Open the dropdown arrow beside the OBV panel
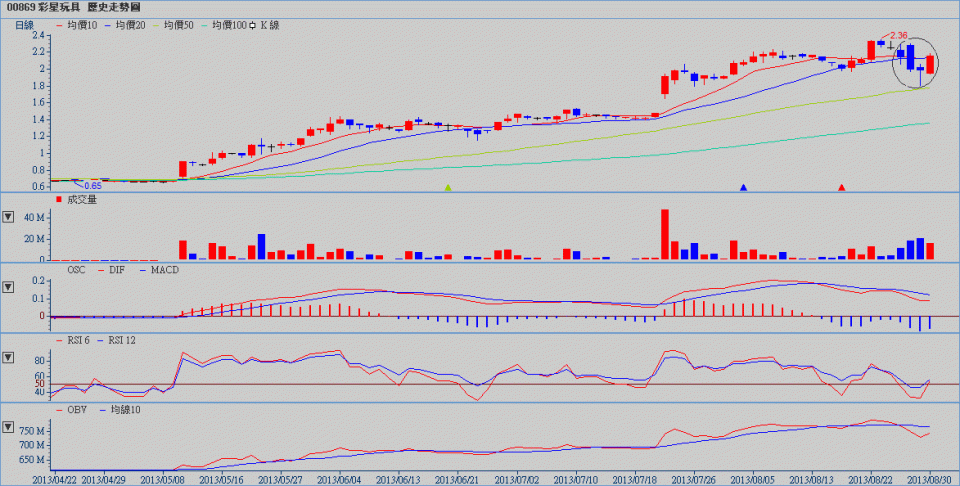 pyautogui.click(x=9, y=427)
